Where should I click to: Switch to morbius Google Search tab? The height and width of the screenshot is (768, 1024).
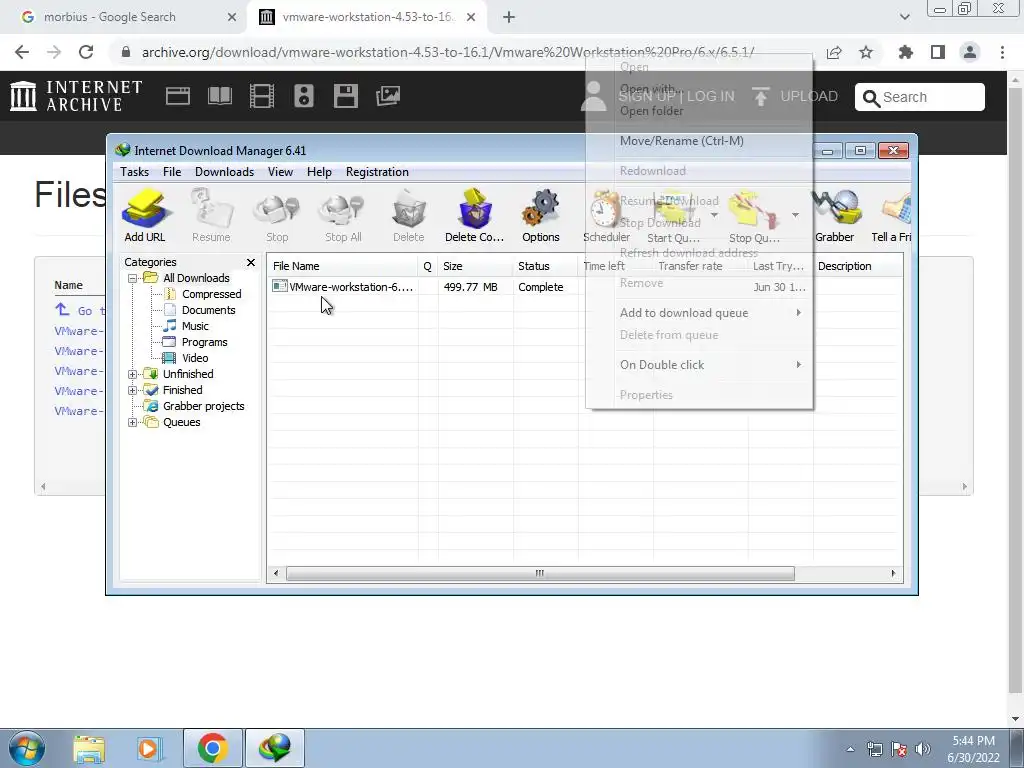(x=124, y=17)
